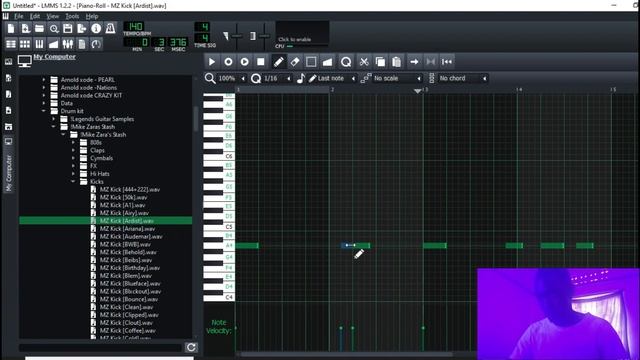This screenshot has height=360, width=640.
Task: Open the zoom 100% dropdown
Action: click(231, 78)
